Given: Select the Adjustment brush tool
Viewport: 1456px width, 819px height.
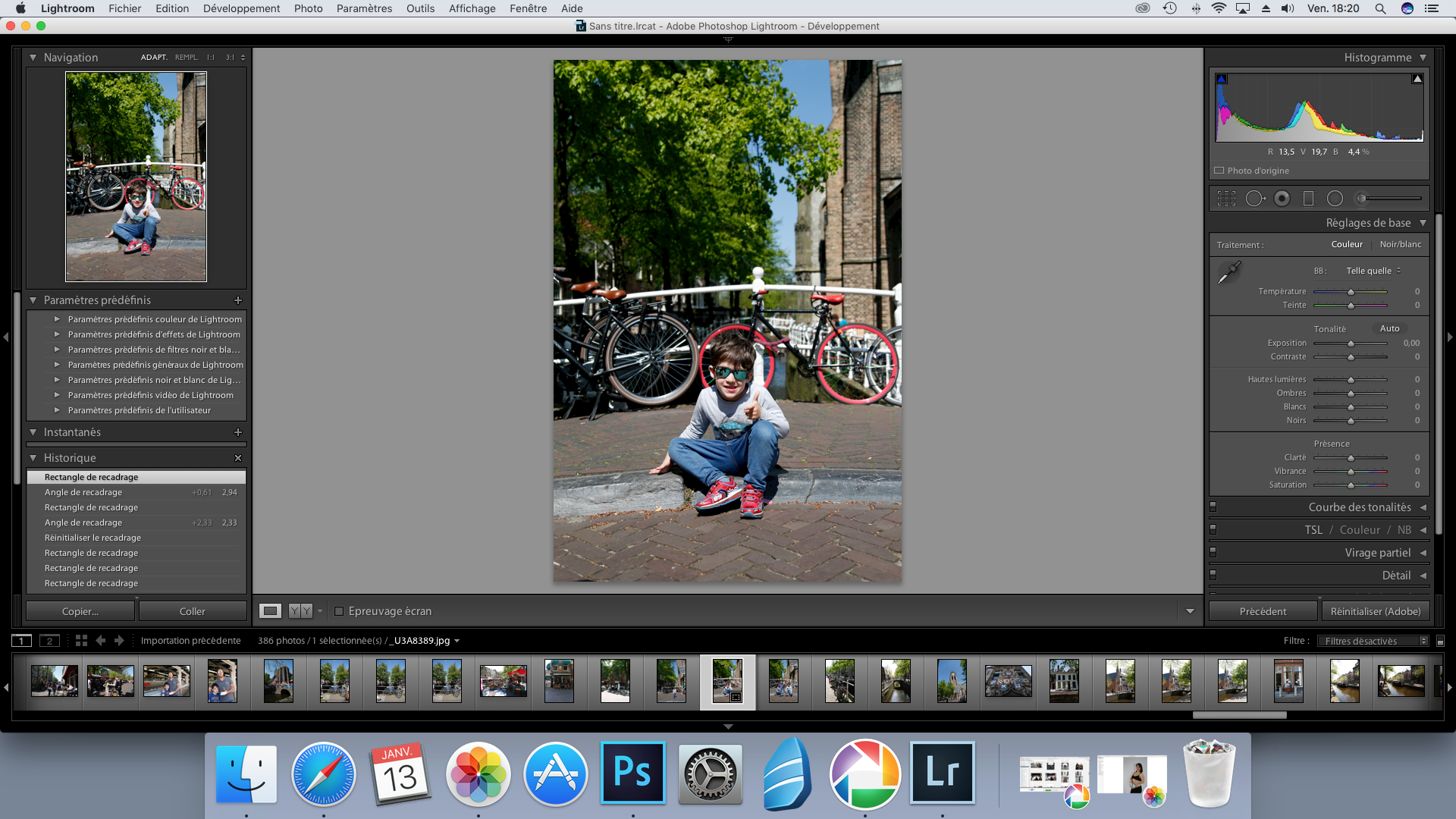Looking at the screenshot, I should point(1389,199).
